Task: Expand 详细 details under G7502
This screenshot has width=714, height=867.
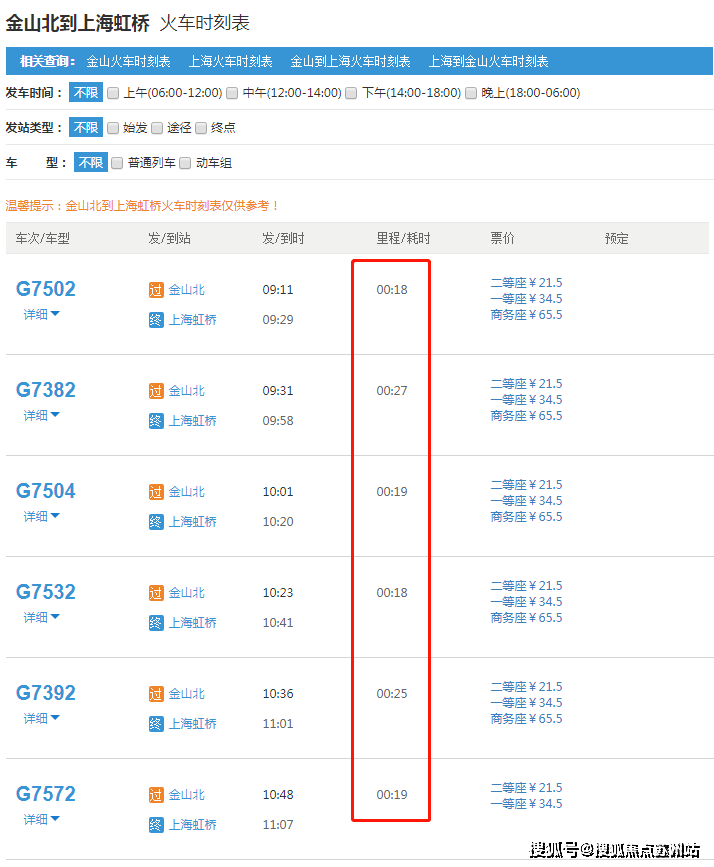Action: pyautogui.click(x=42, y=314)
